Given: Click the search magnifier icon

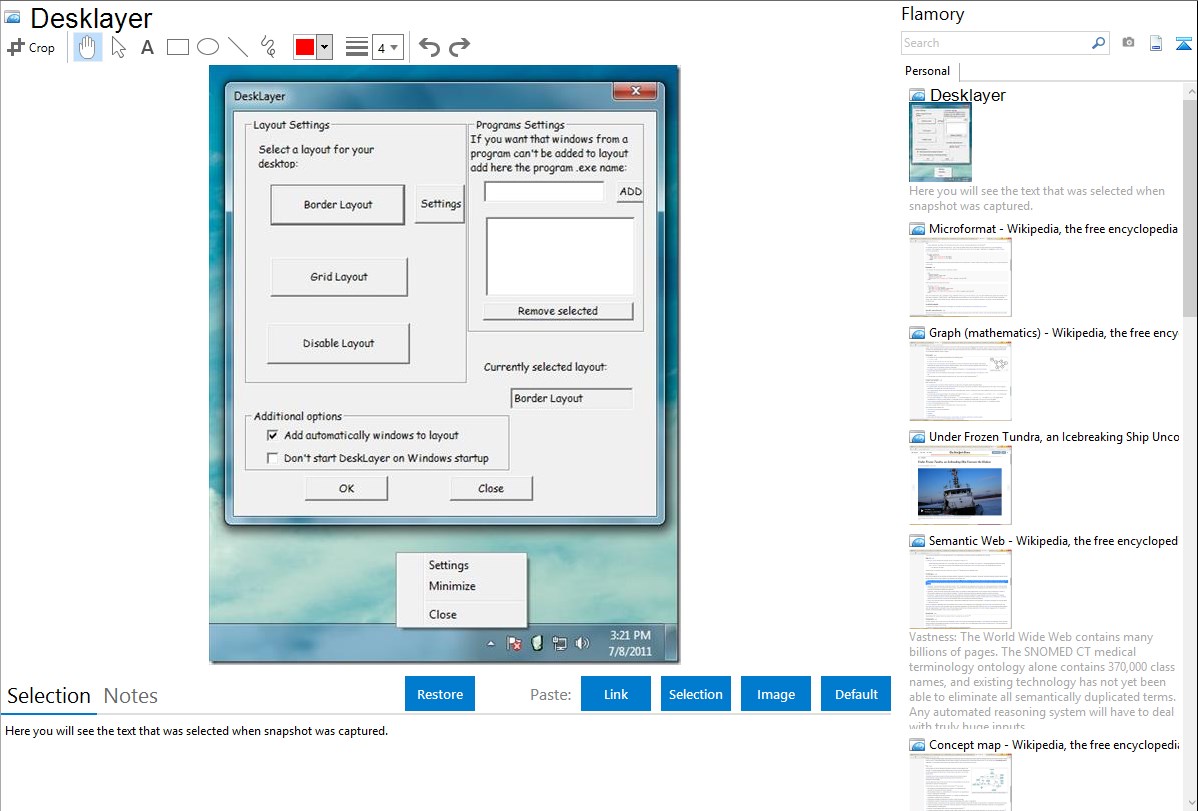Looking at the screenshot, I should [x=1098, y=43].
